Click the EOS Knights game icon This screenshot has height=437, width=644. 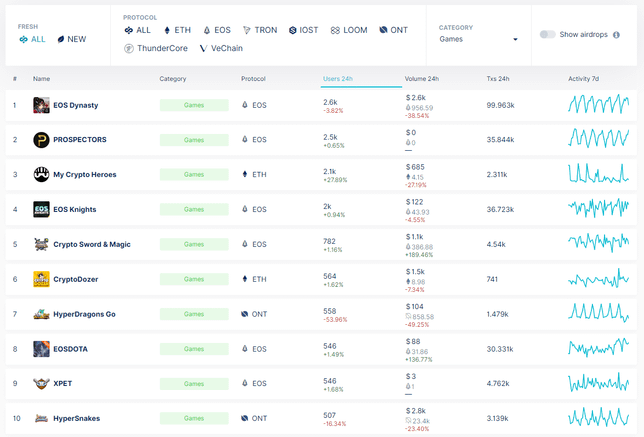[41, 210]
